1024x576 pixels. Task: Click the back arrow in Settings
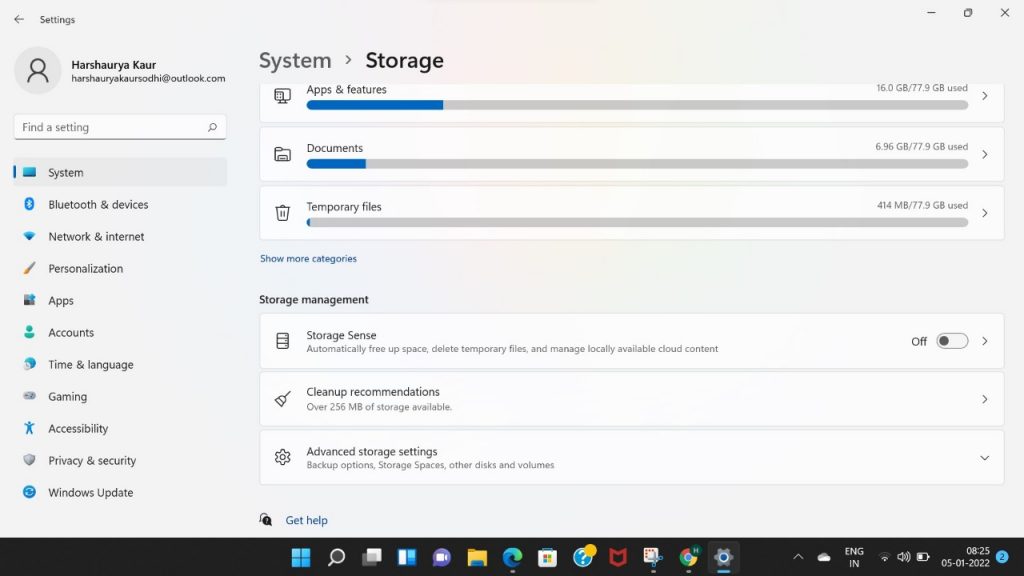19,20
